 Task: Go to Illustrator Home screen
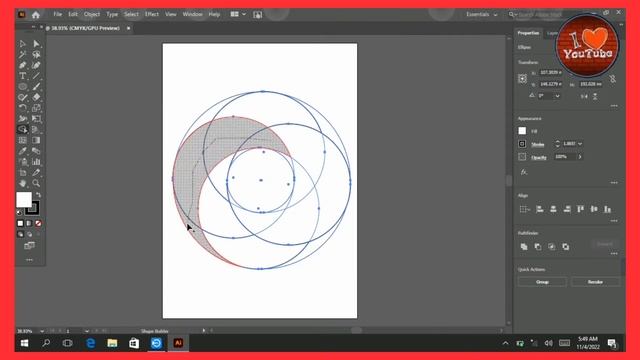coord(36,15)
